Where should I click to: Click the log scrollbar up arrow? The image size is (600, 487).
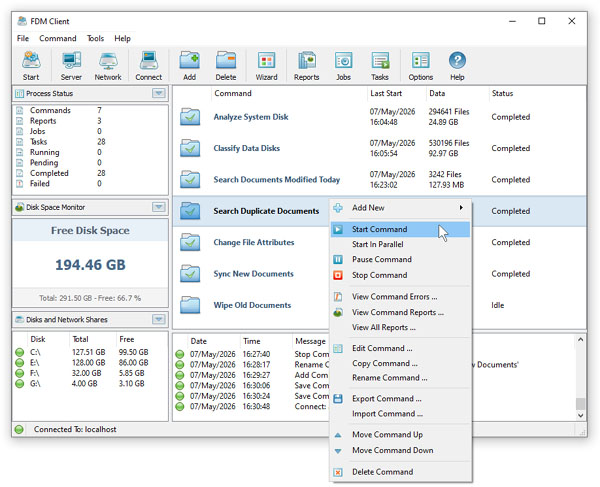point(580,340)
